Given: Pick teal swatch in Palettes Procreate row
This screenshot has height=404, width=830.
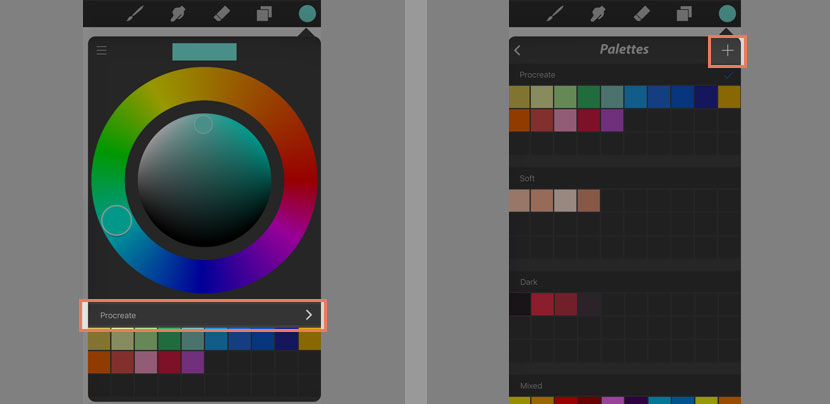Looking at the screenshot, I should (612, 97).
